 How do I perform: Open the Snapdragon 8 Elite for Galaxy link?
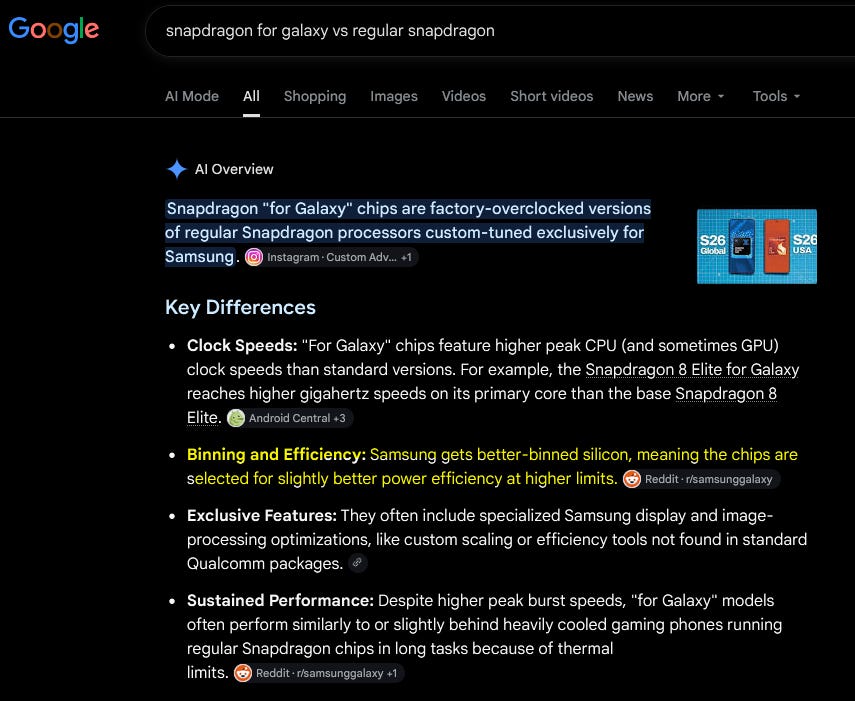[692, 370]
